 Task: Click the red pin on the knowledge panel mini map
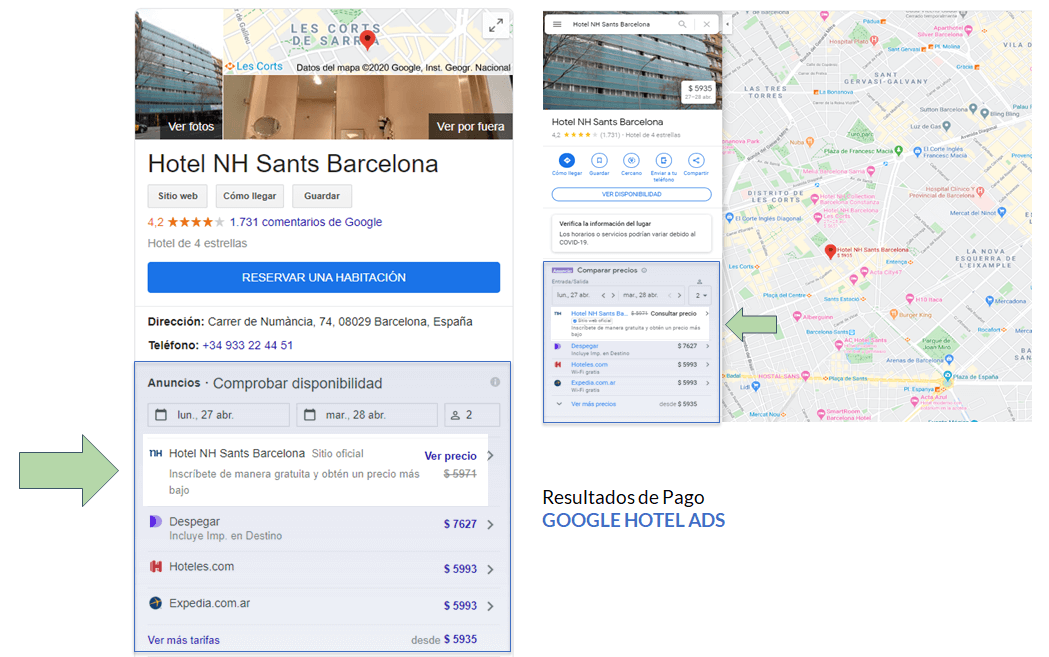[368, 39]
